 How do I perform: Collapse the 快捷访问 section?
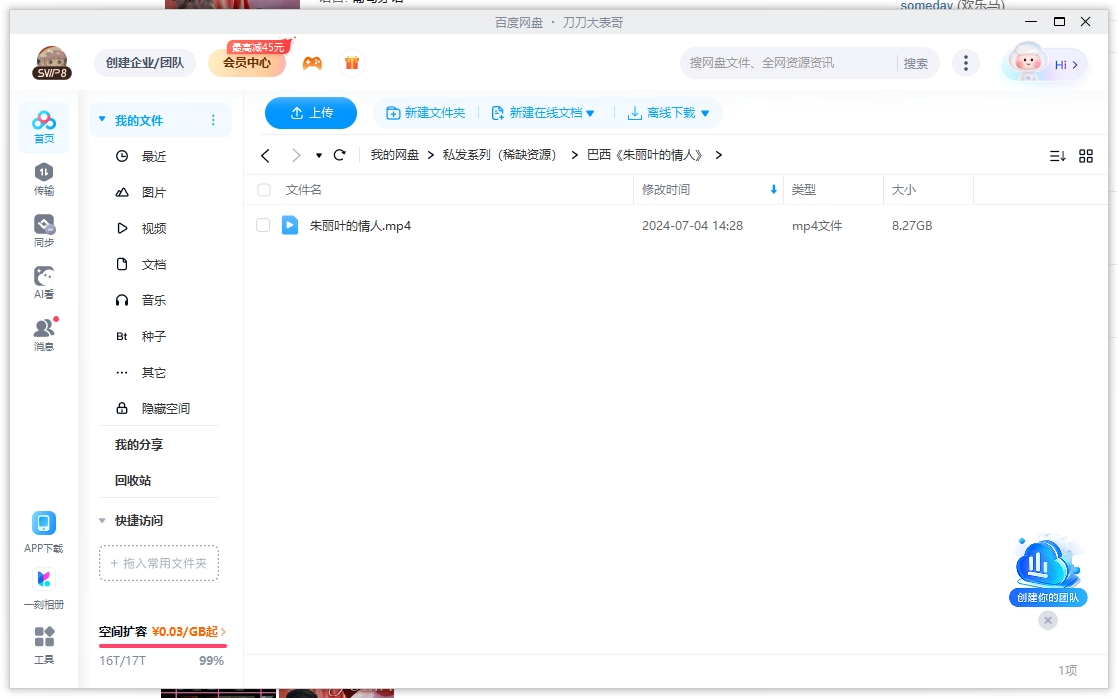pos(102,520)
